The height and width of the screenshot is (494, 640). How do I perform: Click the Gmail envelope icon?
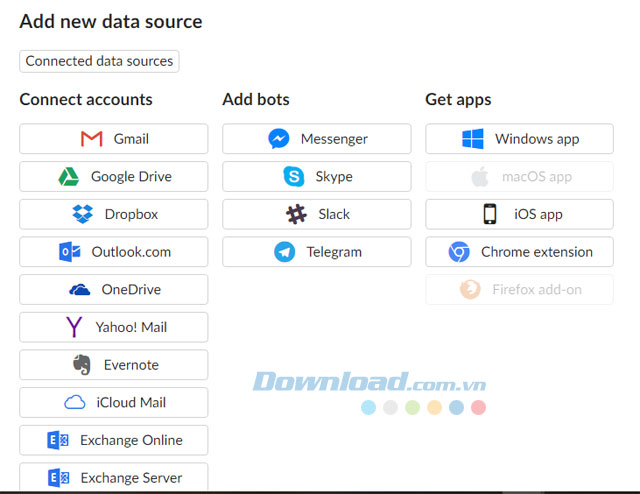pos(91,139)
